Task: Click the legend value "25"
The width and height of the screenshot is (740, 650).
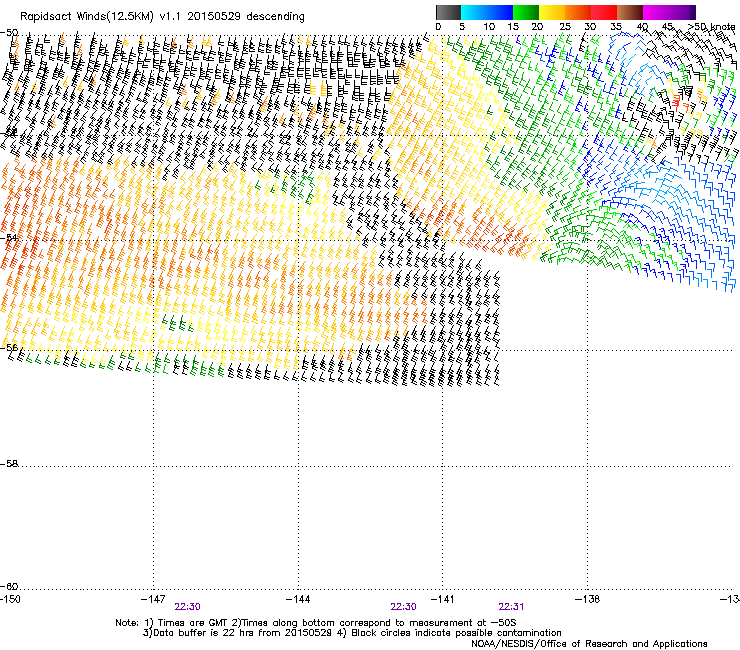Action: (565, 27)
